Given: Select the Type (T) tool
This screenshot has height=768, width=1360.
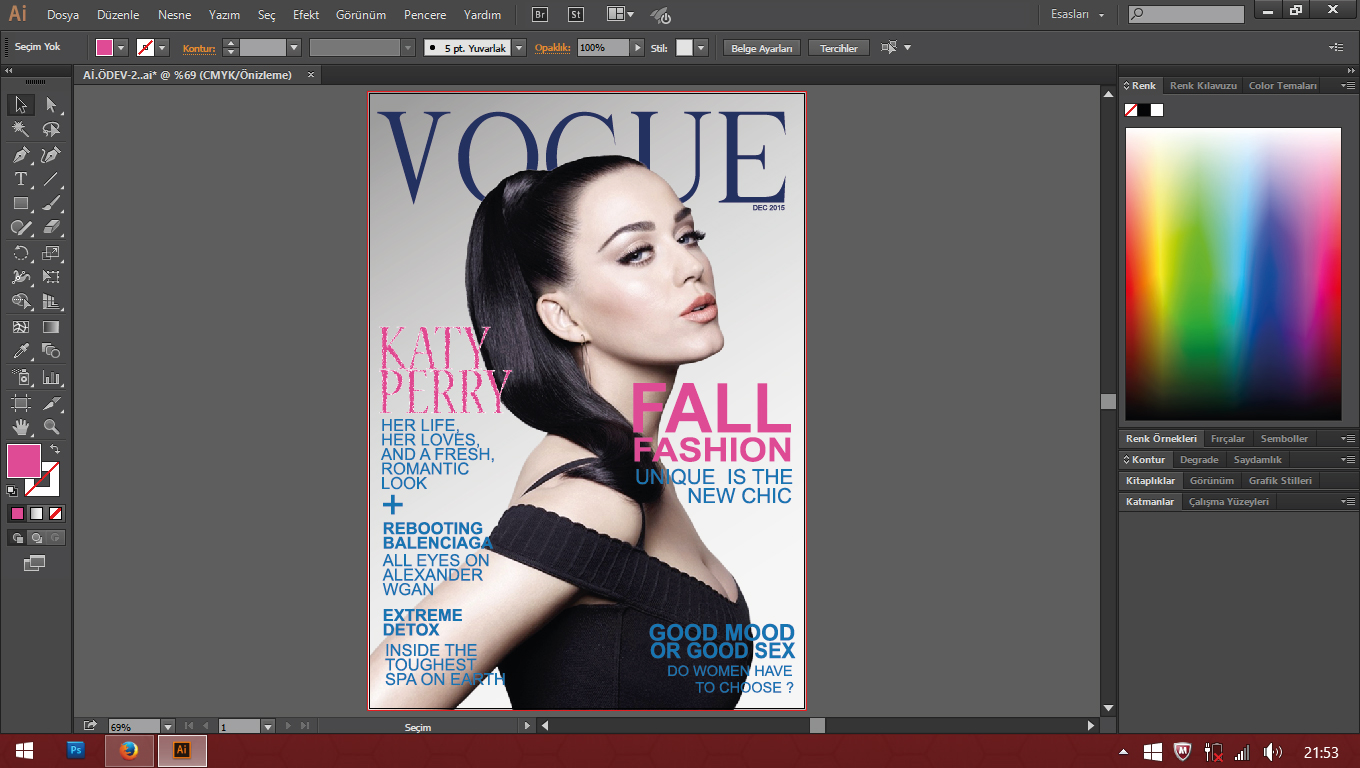Looking at the screenshot, I should [20, 179].
